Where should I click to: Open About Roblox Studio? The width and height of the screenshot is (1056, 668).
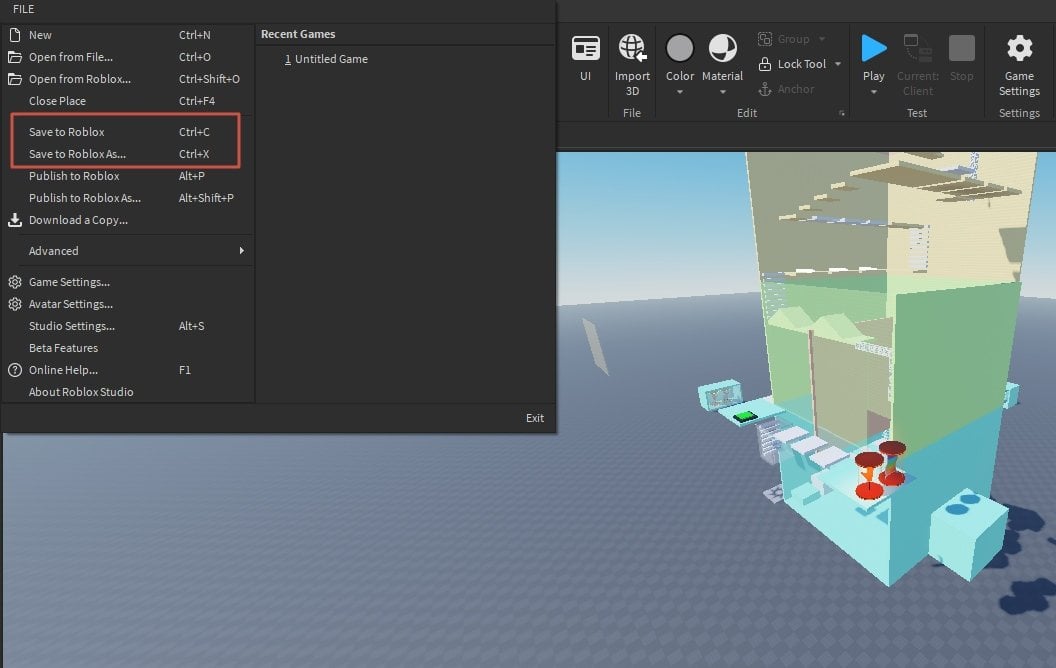[x=127, y=392]
